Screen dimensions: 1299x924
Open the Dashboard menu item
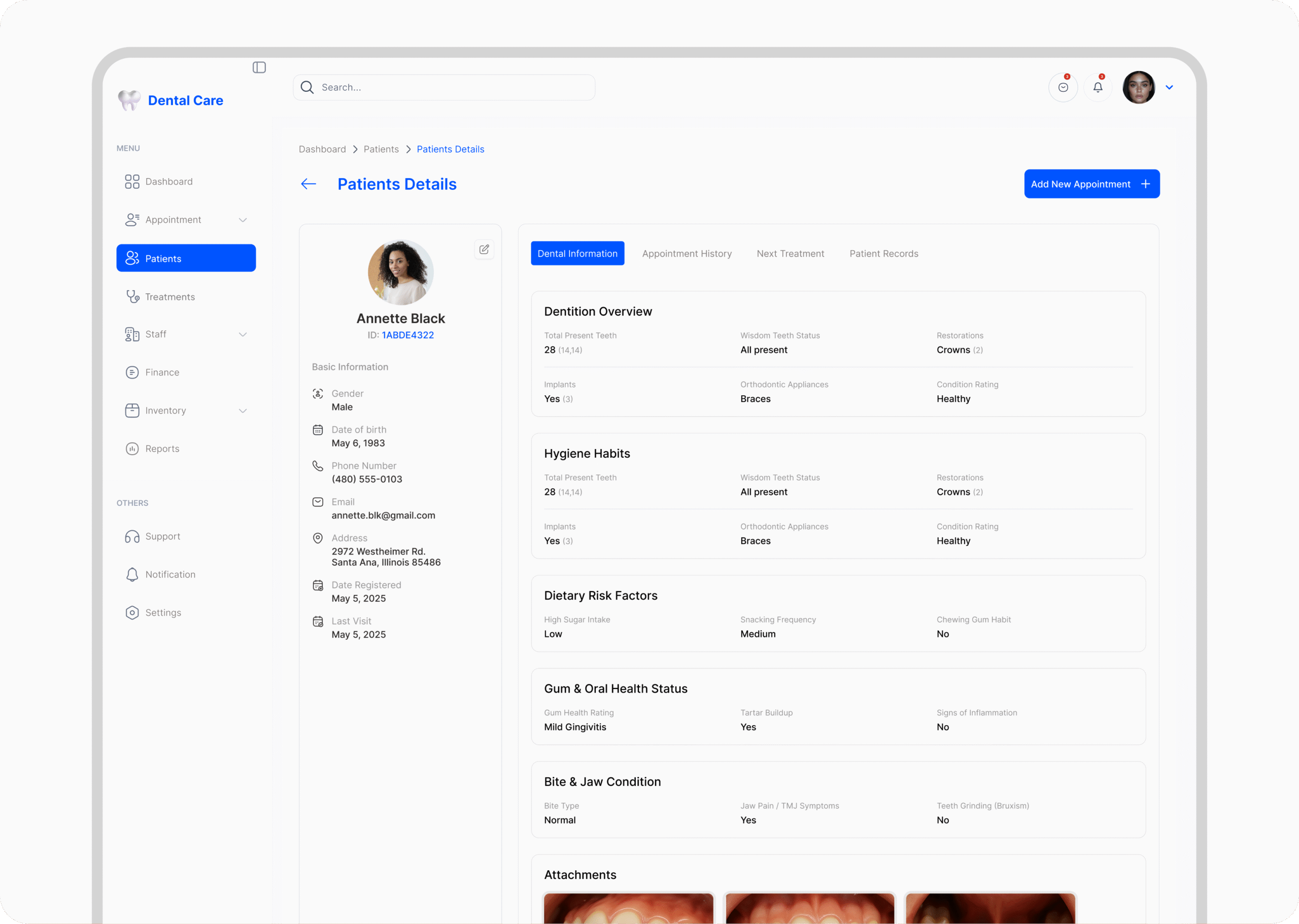click(186, 182)
